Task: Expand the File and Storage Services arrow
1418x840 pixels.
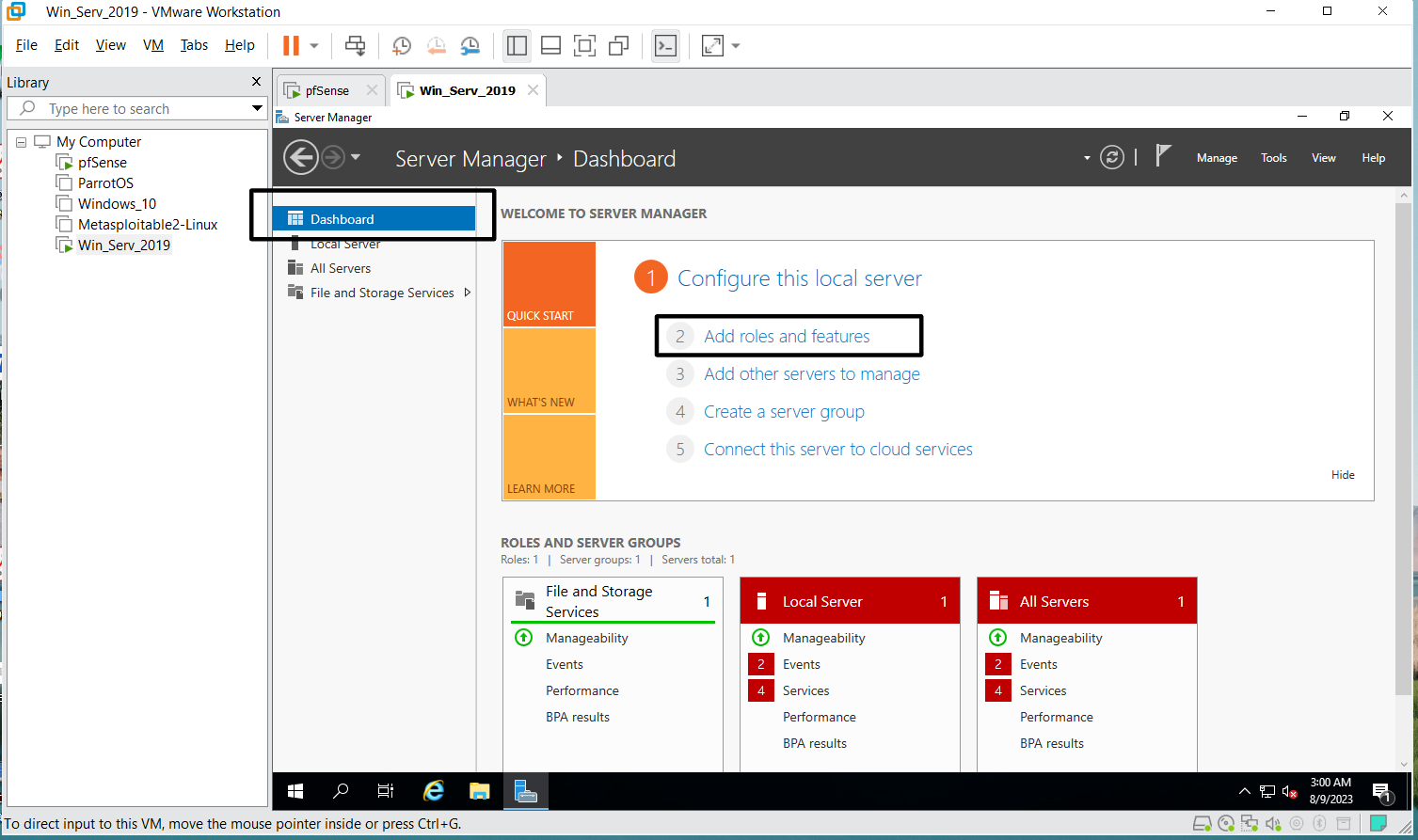Action: 468,293
